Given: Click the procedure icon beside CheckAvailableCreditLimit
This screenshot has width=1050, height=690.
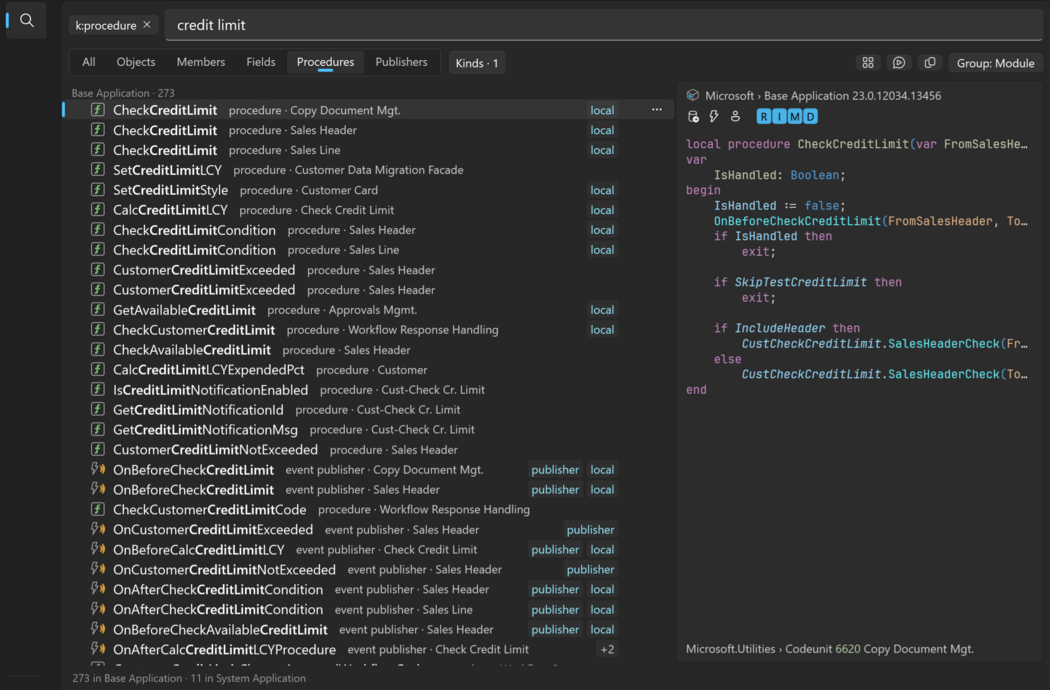Looking at the screenshot, I should 98,350.
